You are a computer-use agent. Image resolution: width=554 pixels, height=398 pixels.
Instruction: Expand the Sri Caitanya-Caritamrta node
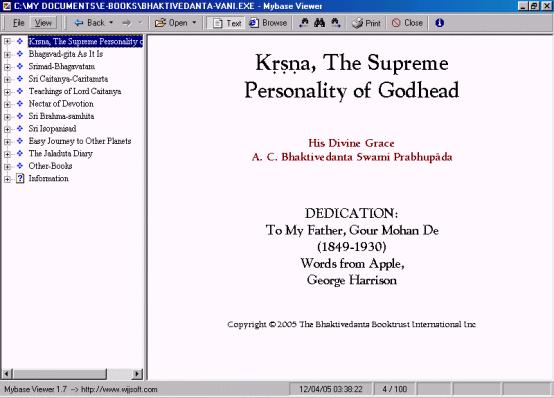pyautogui.click(x=7, y=79)
